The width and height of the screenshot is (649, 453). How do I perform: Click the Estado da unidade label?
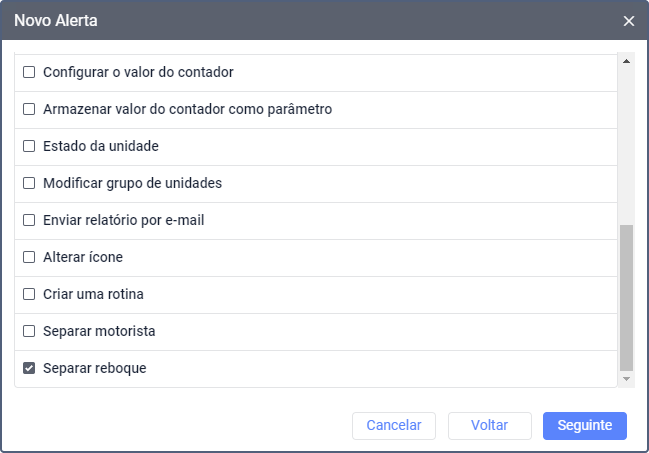101,146
